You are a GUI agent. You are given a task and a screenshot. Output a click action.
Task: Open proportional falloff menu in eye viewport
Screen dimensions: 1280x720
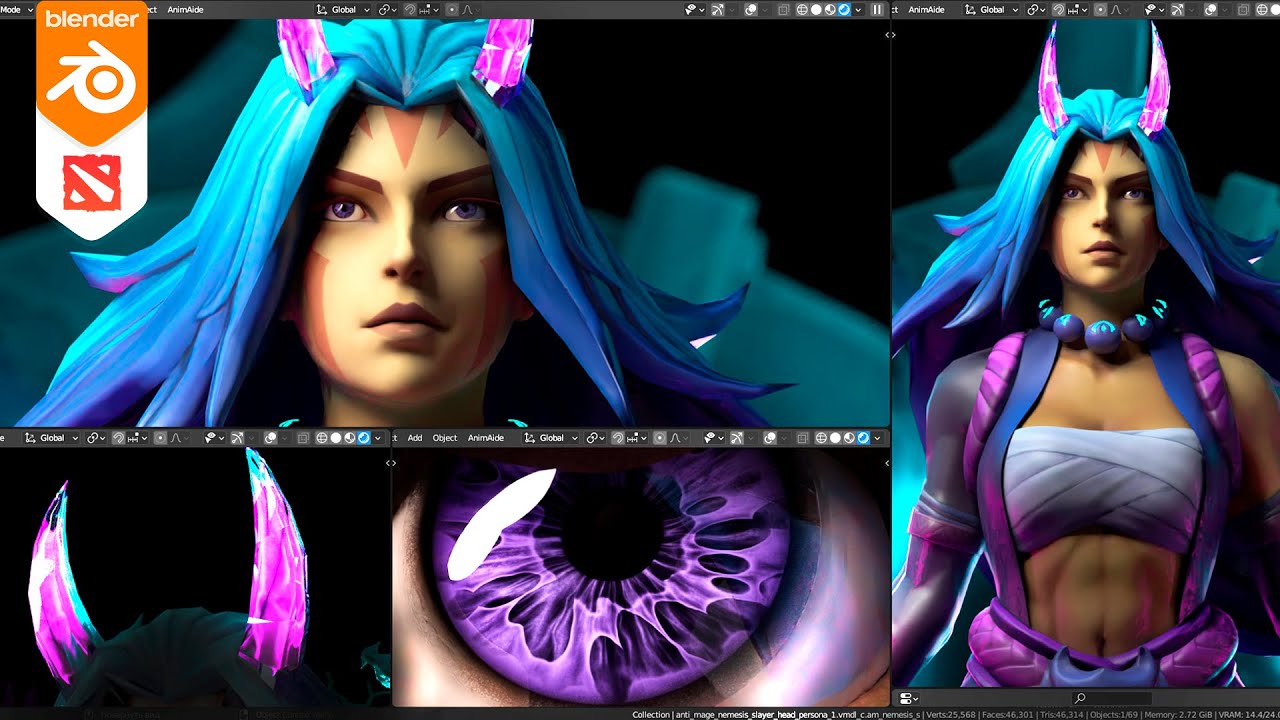pos(680,438)
